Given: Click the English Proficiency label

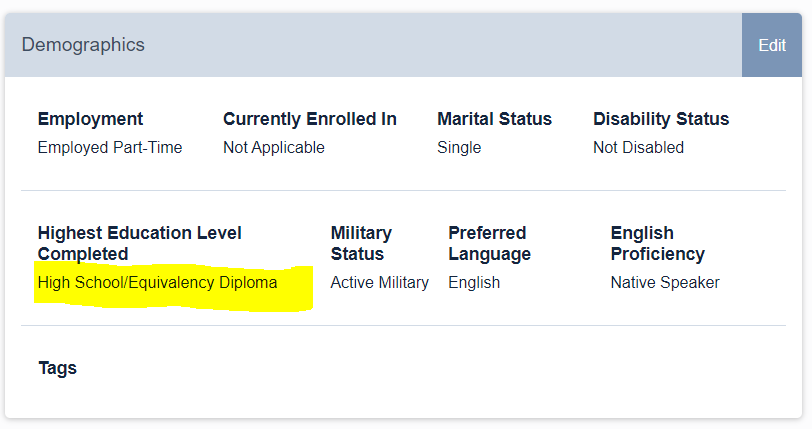Looking at the screenshot, I should click(658, 244).
